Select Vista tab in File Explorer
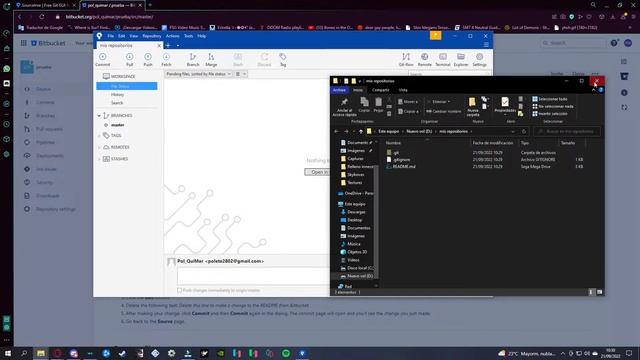640x360 pixels. 403,90
